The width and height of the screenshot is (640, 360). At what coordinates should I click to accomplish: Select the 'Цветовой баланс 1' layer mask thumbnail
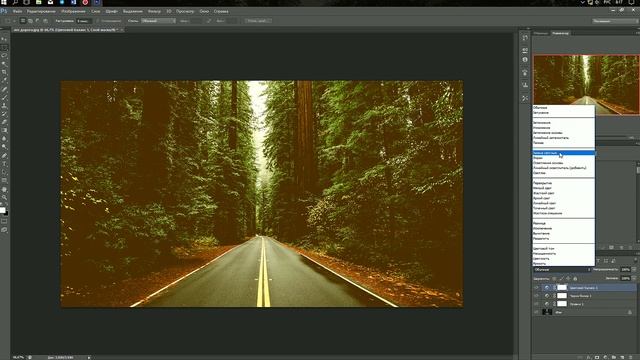point(562,287)
